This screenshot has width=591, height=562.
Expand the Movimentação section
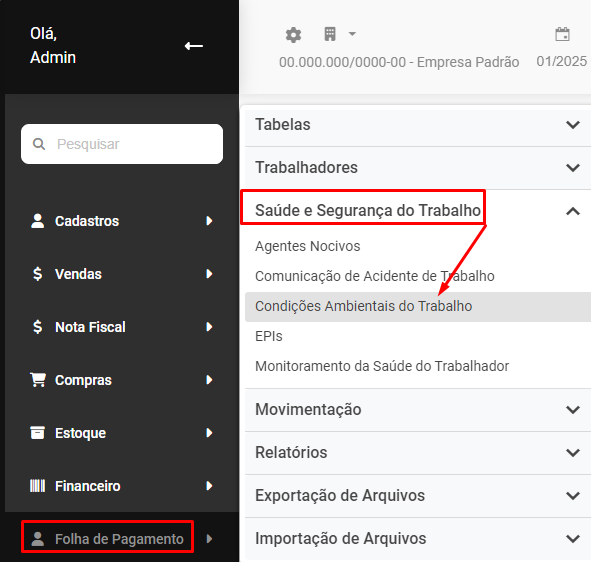(418, 410)
